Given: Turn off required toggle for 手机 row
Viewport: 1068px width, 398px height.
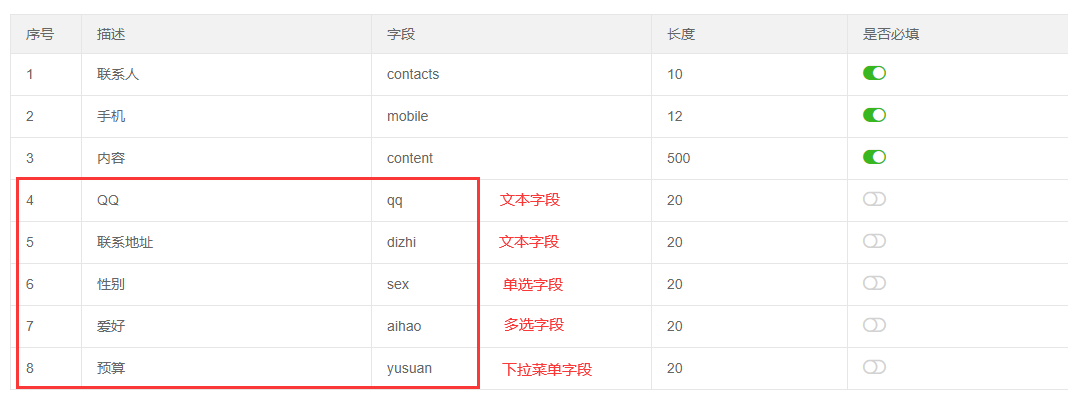Looking at the screenshot, I should (874, 115).
